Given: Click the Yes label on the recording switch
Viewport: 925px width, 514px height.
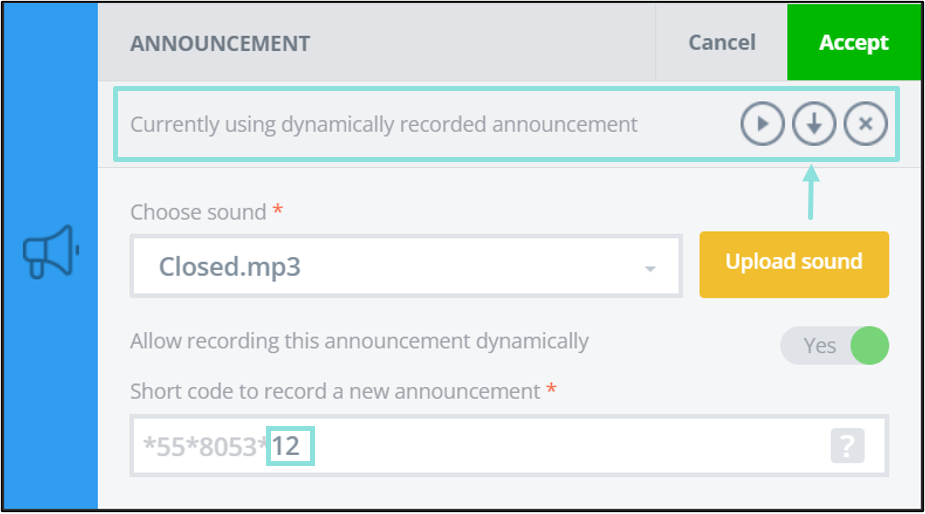Looking at the screenshot, I should pos(819,346).
